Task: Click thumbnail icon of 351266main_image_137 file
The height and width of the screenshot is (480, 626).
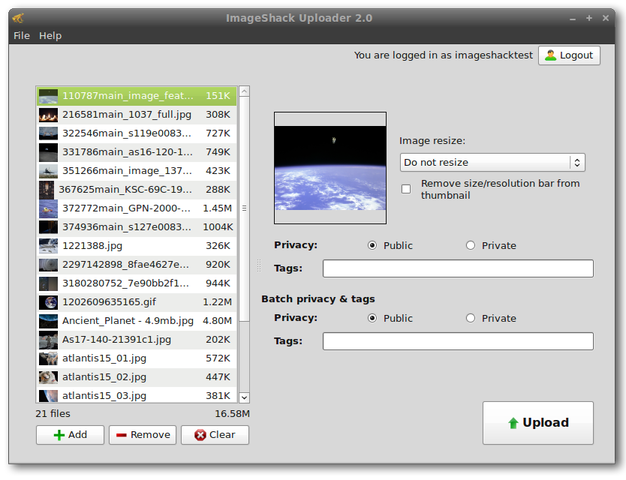Action: tap(48, 171)
